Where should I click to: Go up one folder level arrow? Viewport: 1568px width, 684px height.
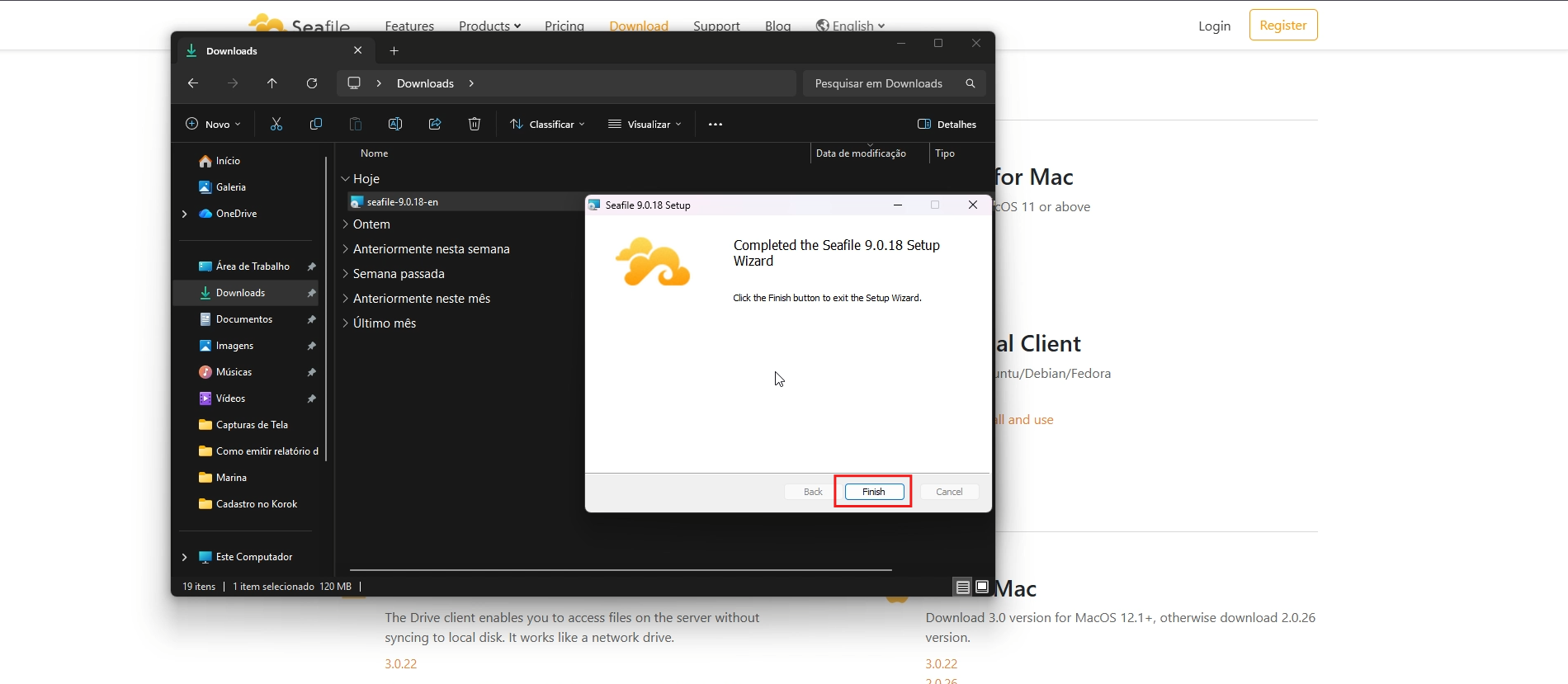coord(272,83)
